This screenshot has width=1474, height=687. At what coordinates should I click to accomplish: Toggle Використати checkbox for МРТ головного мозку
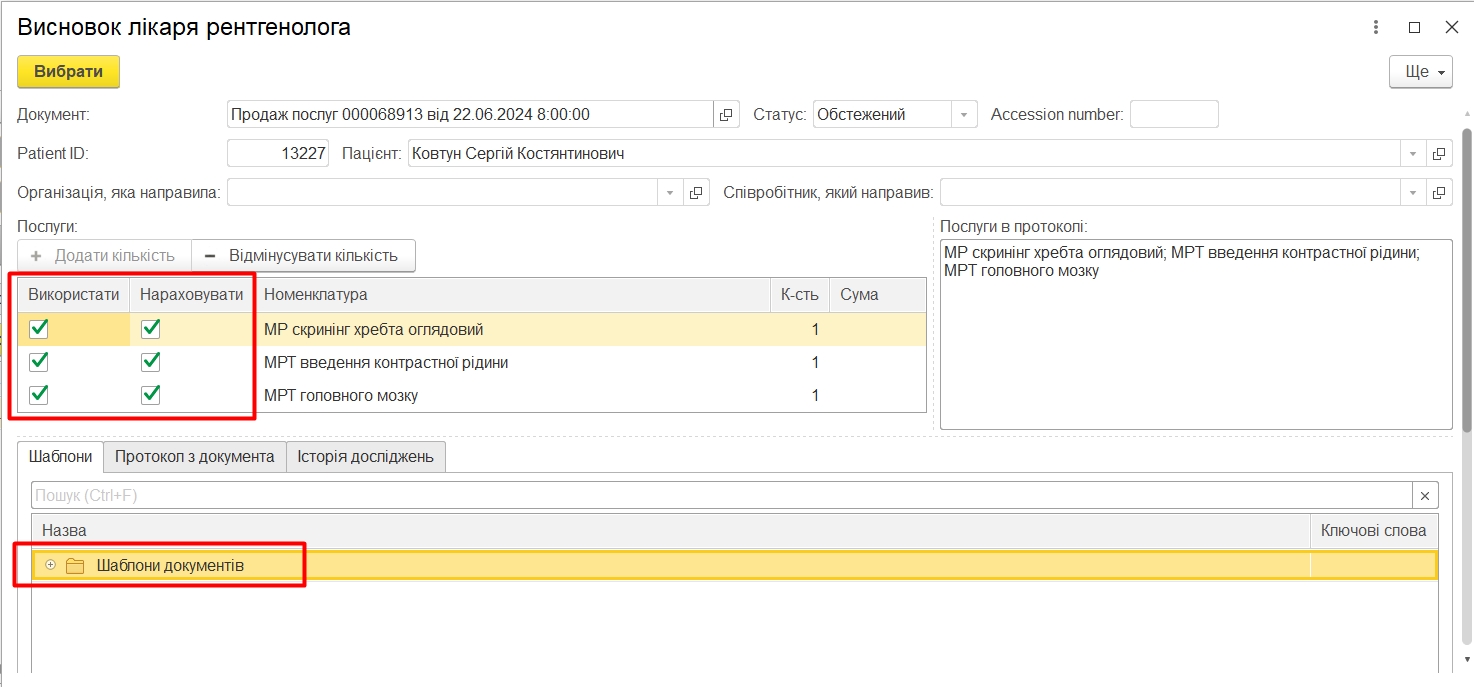[x=39, y=395]
